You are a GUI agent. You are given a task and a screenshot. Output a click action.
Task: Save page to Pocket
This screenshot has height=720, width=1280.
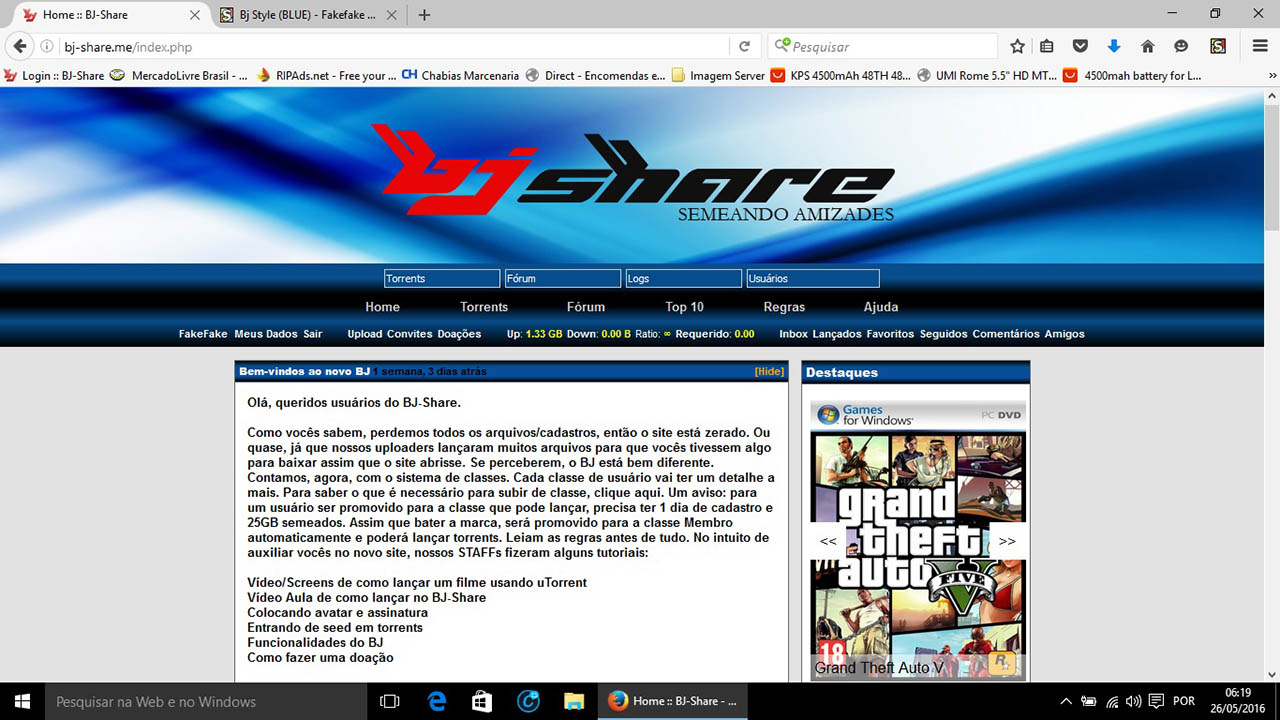pos(1080,47)
